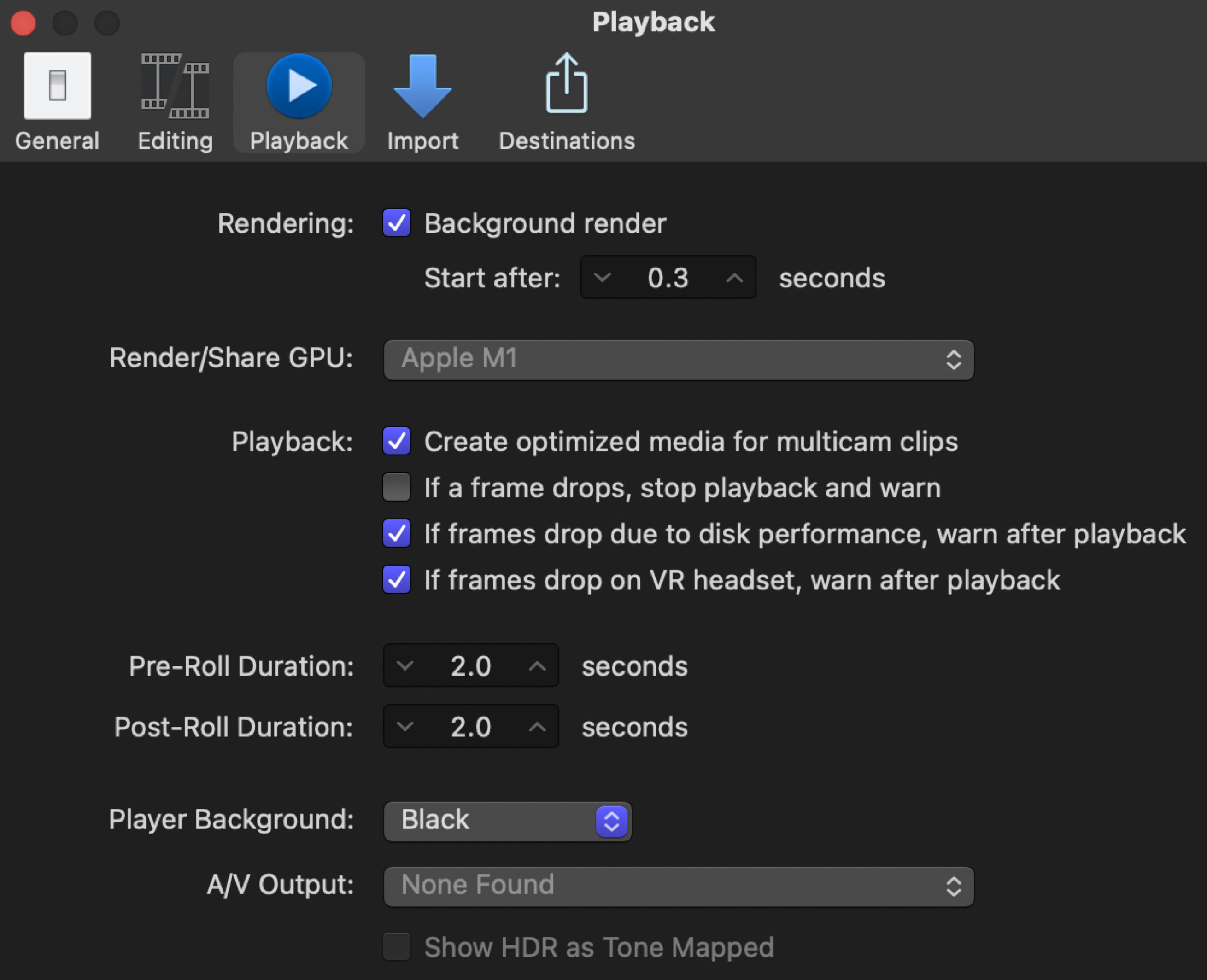The image size is (1207, 980).
Task: Toggle disk performance frame drop warning
Action: (397, 533)
